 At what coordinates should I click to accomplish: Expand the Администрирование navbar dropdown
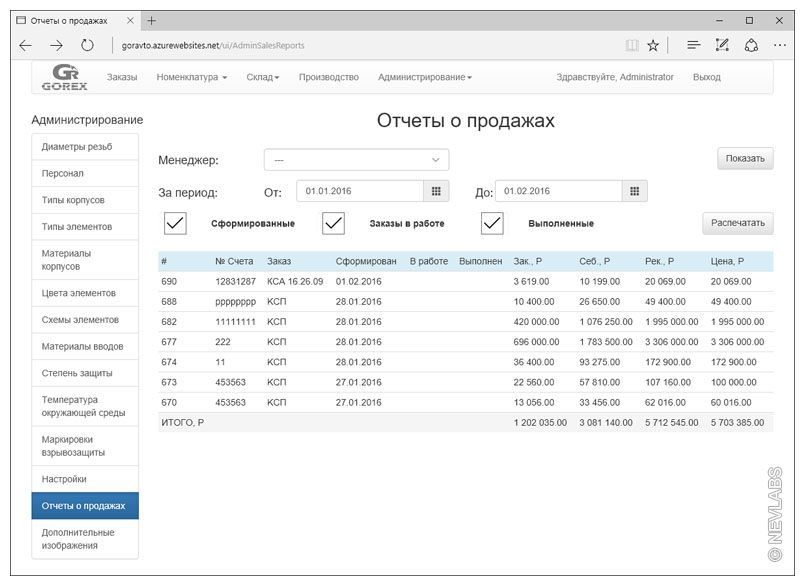424,77
